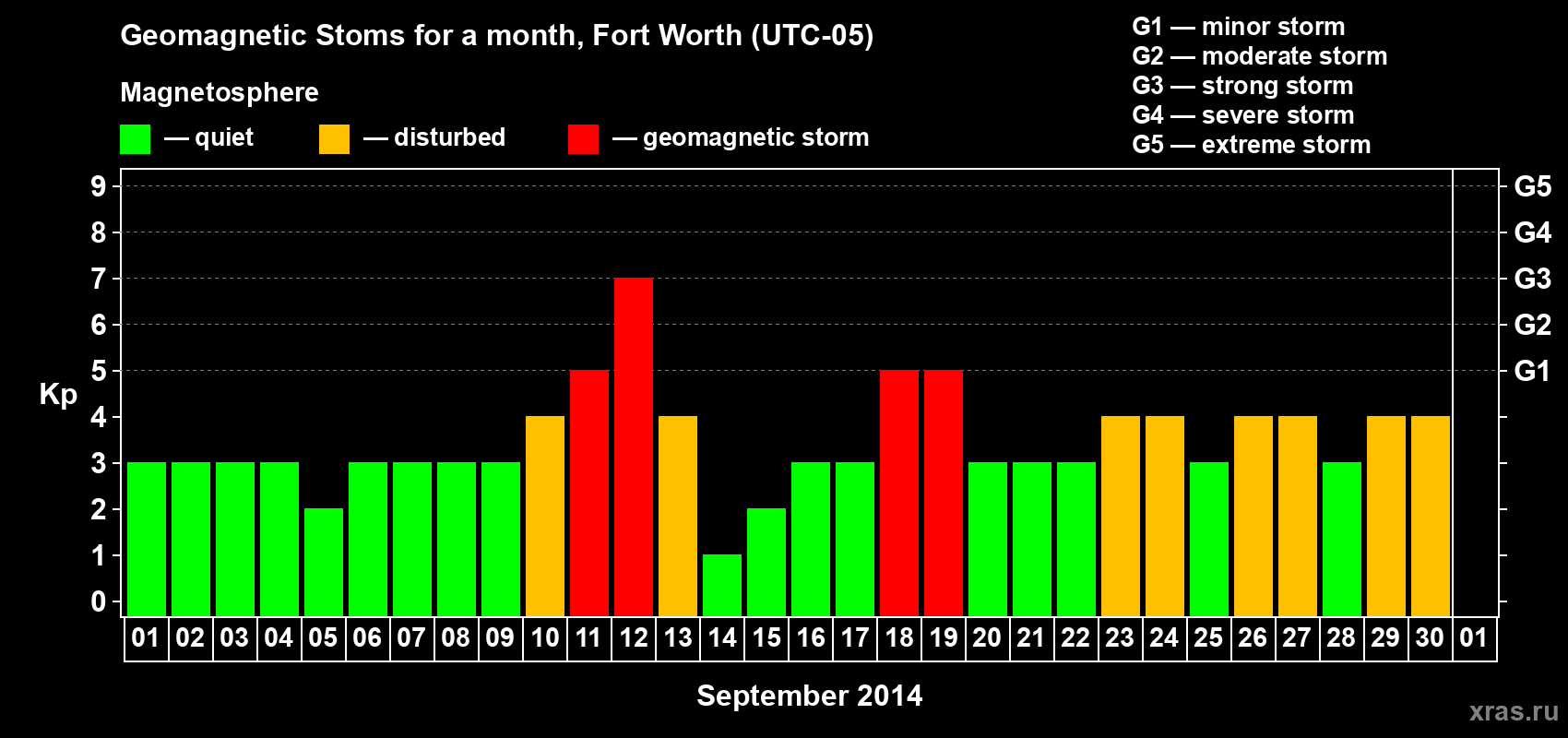The width and height of the screenshot is (1568, 738).
Task: Click the G2 label on right axis
Action: [1533, 325]
